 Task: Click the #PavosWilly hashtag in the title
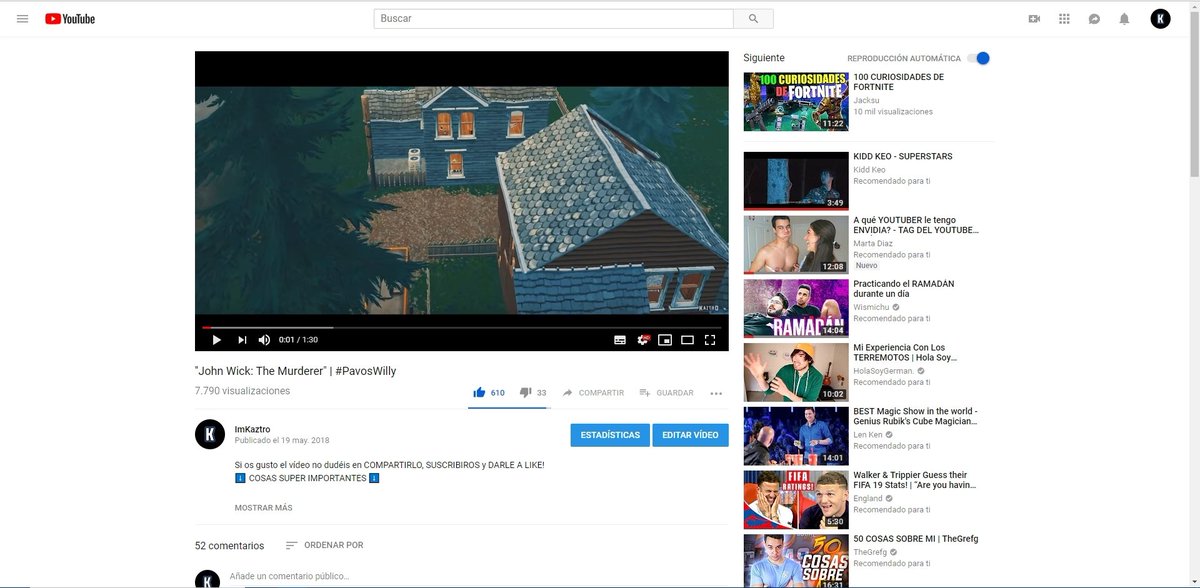click(366, 371)
